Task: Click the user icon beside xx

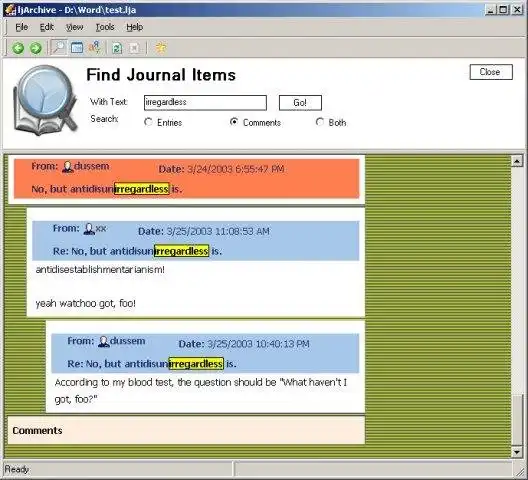Action: 89,229
